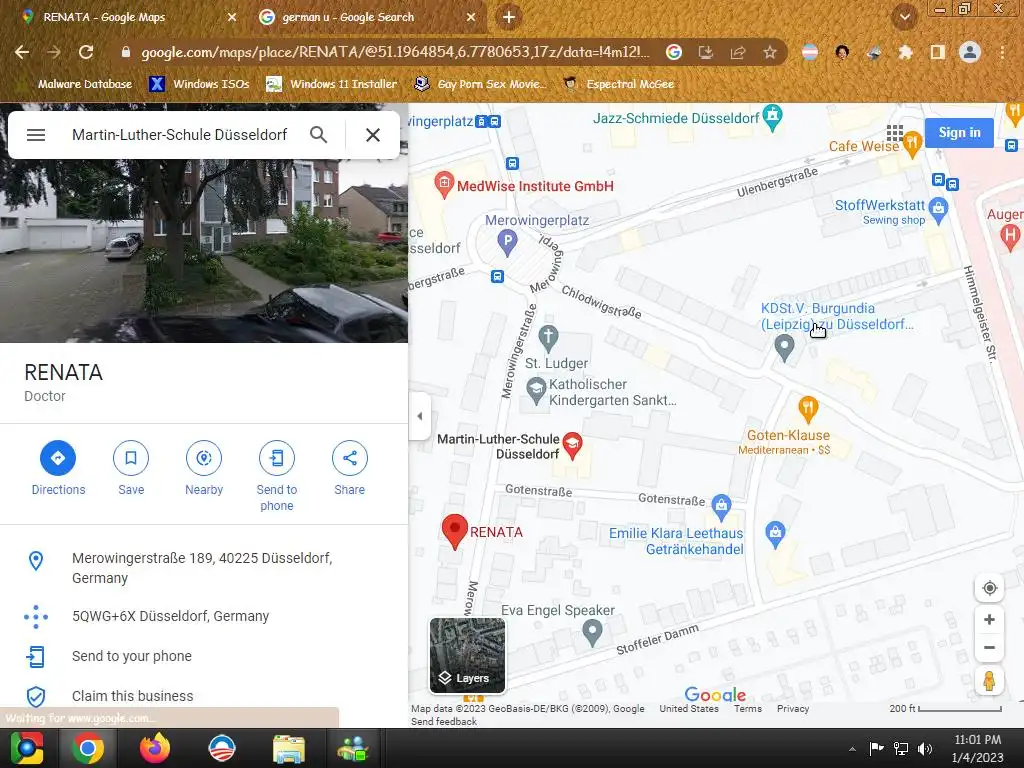Open the Chrome three-dot menu

(1002, 52)
